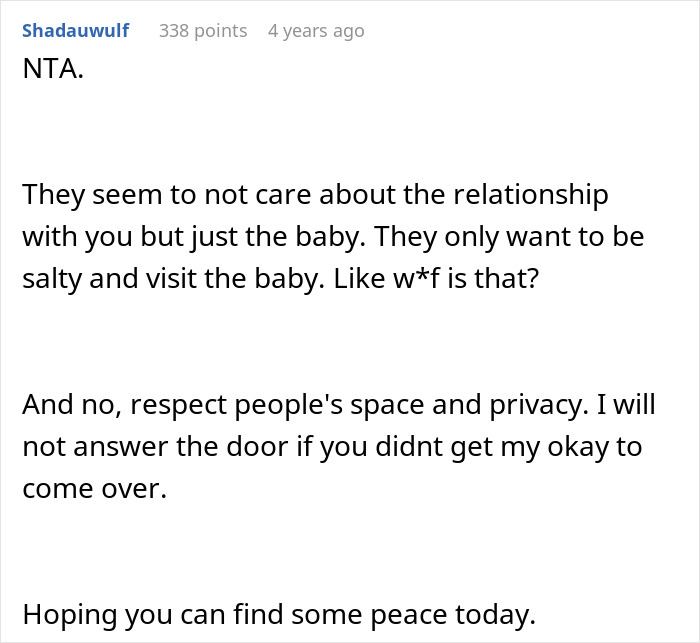The image size is (700, 643).
Task: Click the line starting 'not answer the door'
Action: point(331,445)
